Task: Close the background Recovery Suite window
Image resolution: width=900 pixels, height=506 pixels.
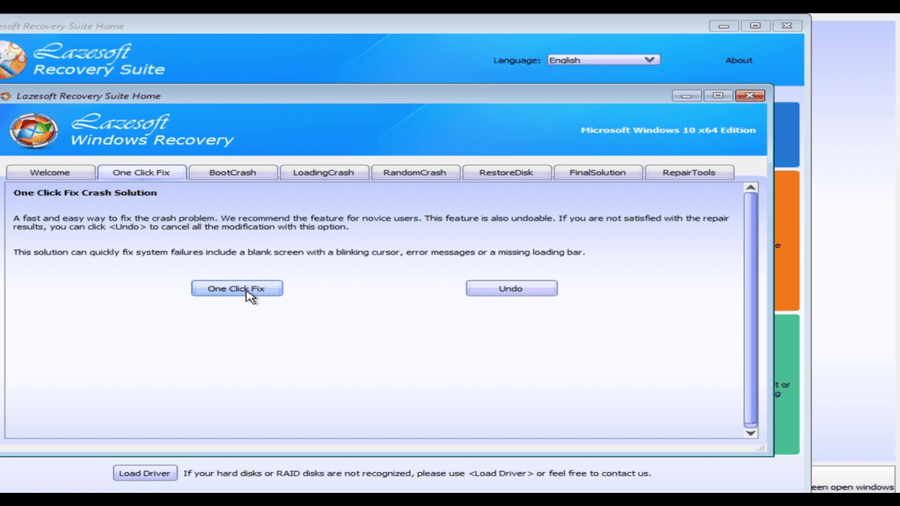Action: point(787,26)
